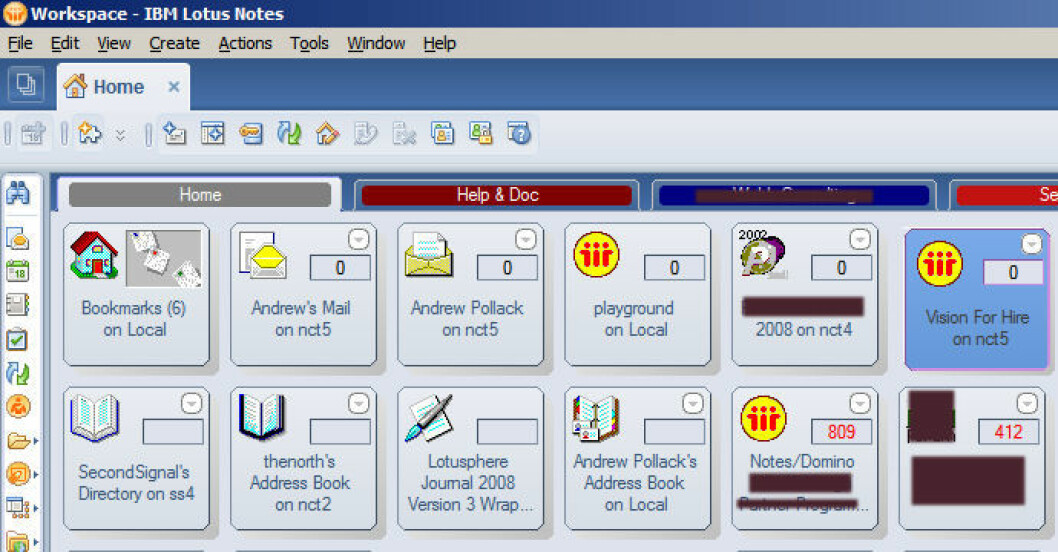Open the dropdown arrow on the Notes/Domino tile

pyautogui.click(x=860, y=403)
